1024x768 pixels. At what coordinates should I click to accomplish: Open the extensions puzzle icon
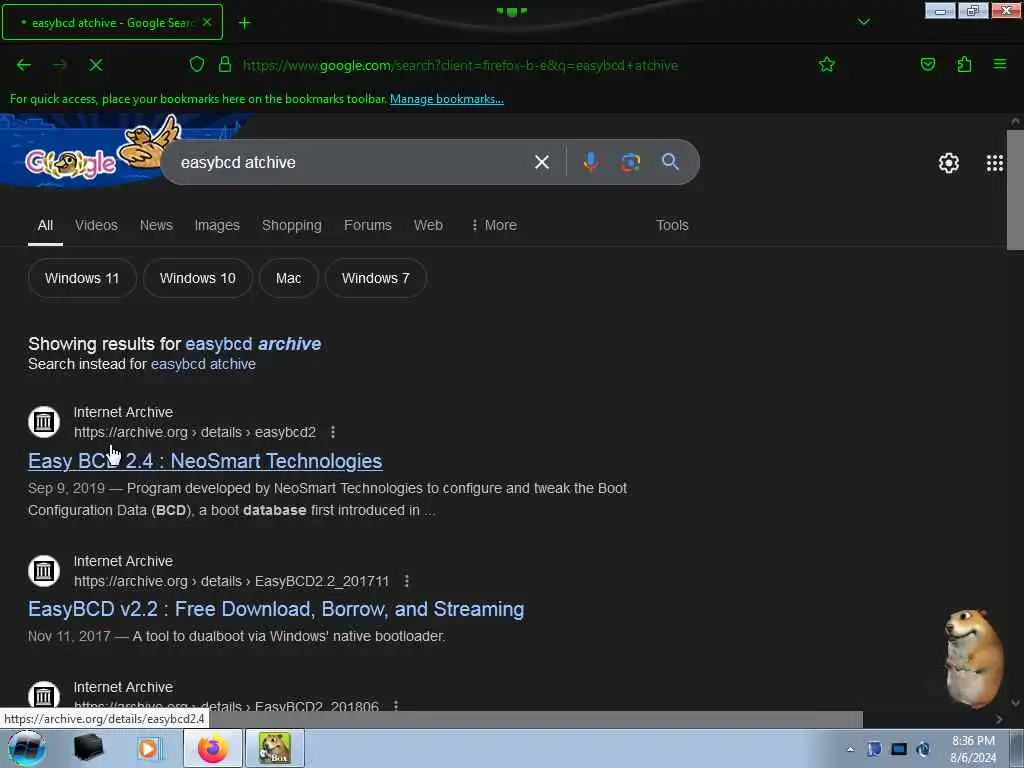click(964, 64)
